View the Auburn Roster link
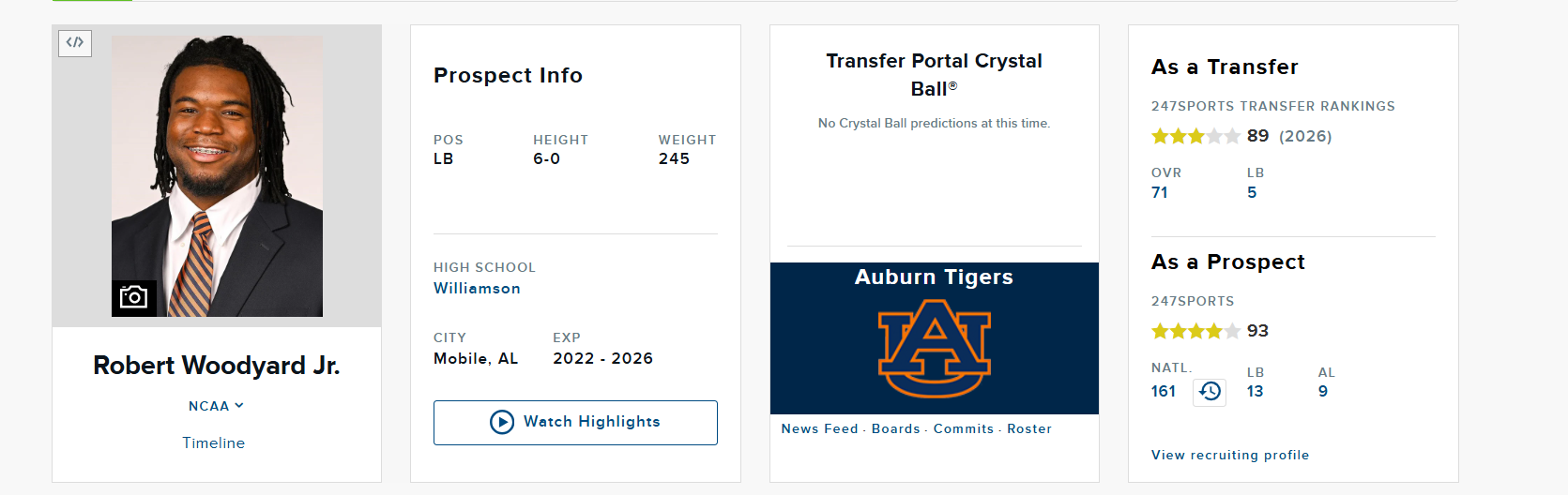This screenshot has height=495, width=1568. pos(1029,428)
